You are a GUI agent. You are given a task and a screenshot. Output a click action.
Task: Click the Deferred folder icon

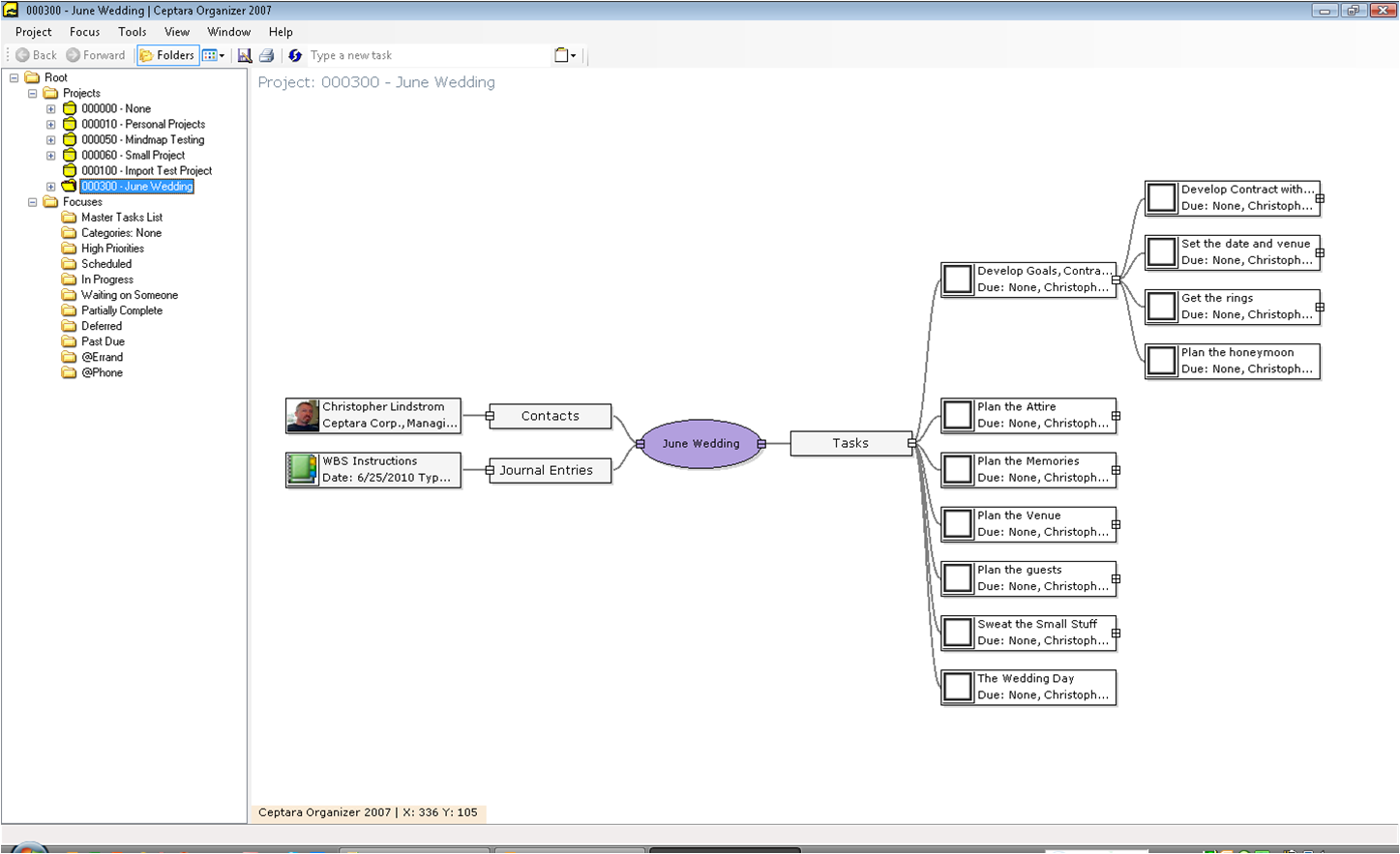(x=69, y=326)
